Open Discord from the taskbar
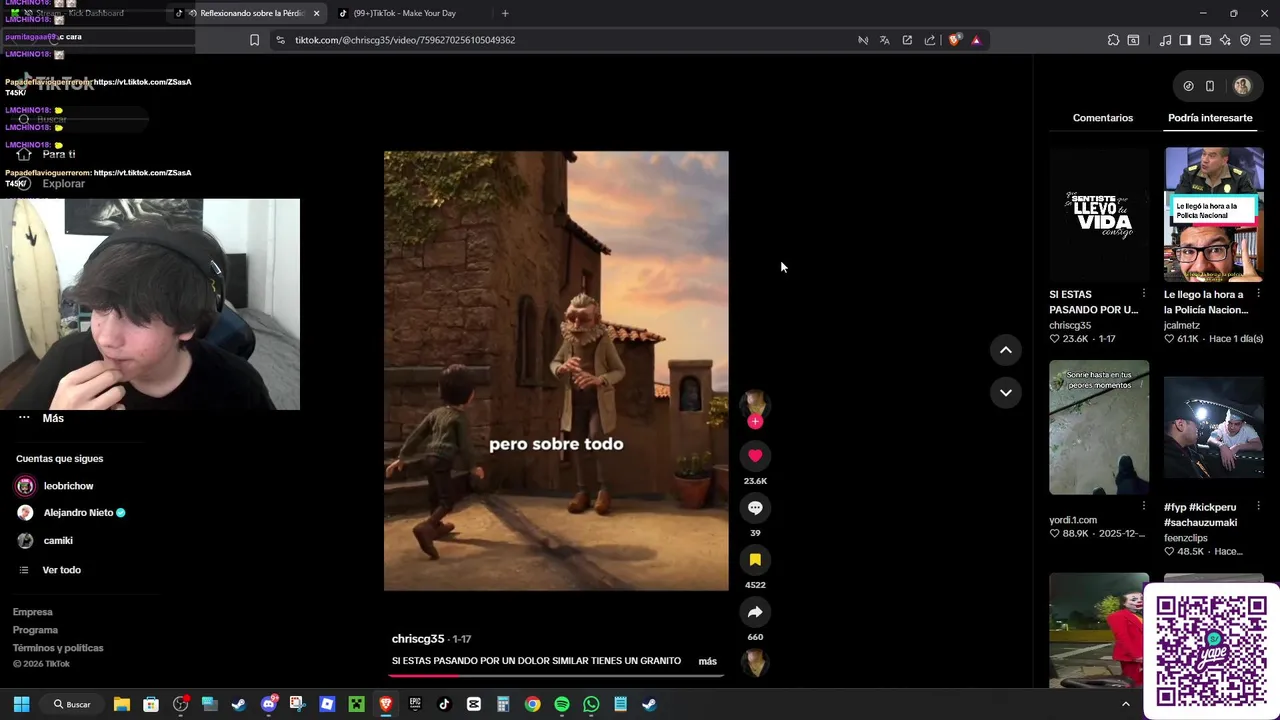The width and height of the screenshot is (1280, 720). click(269, 704)
